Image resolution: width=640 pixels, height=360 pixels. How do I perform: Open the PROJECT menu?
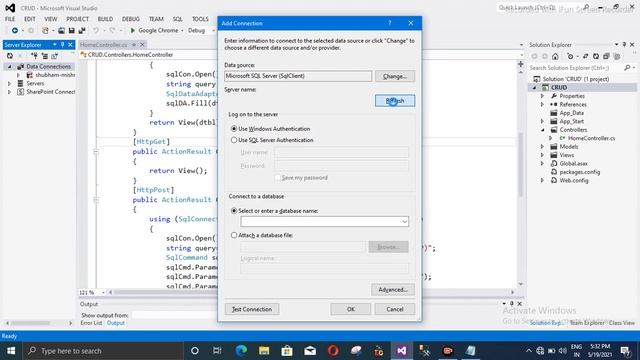coord(78,19)
